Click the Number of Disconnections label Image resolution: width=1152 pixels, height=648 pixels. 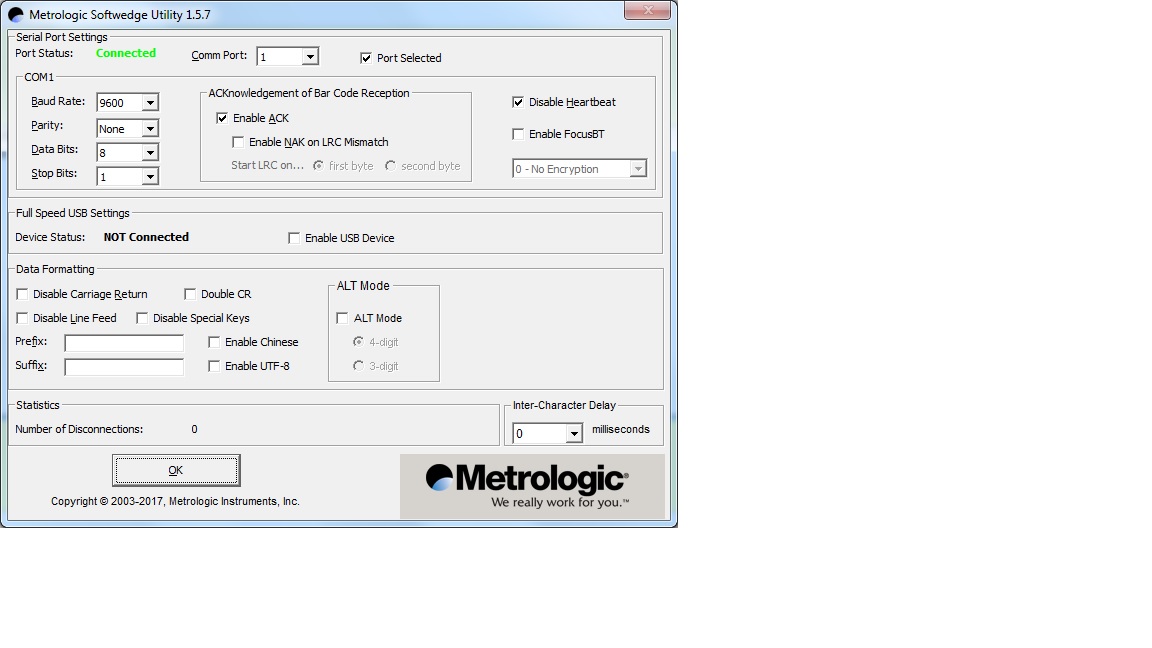(x=79, y=429)
